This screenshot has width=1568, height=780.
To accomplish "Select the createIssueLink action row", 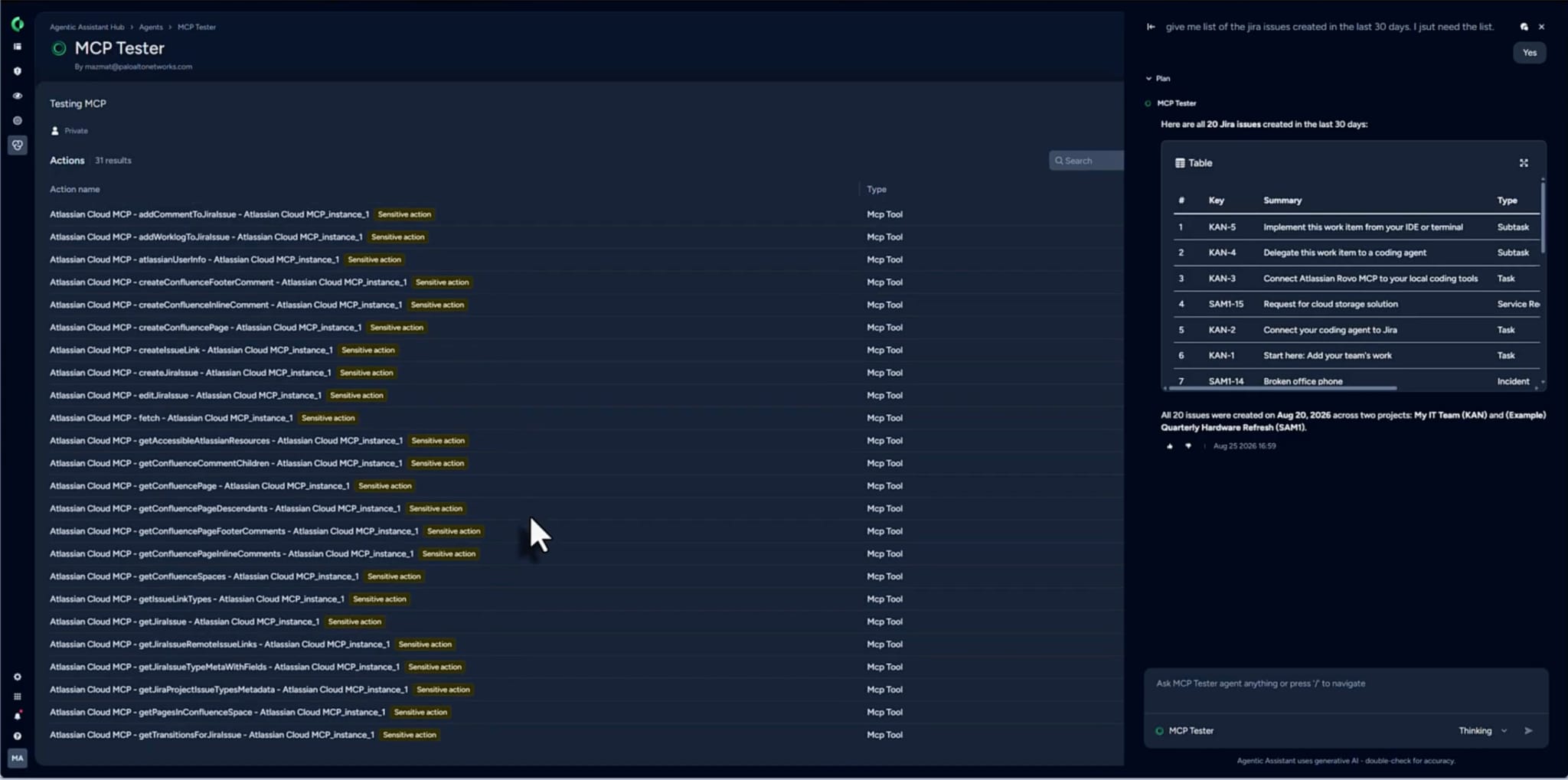I will click(579, 350).
